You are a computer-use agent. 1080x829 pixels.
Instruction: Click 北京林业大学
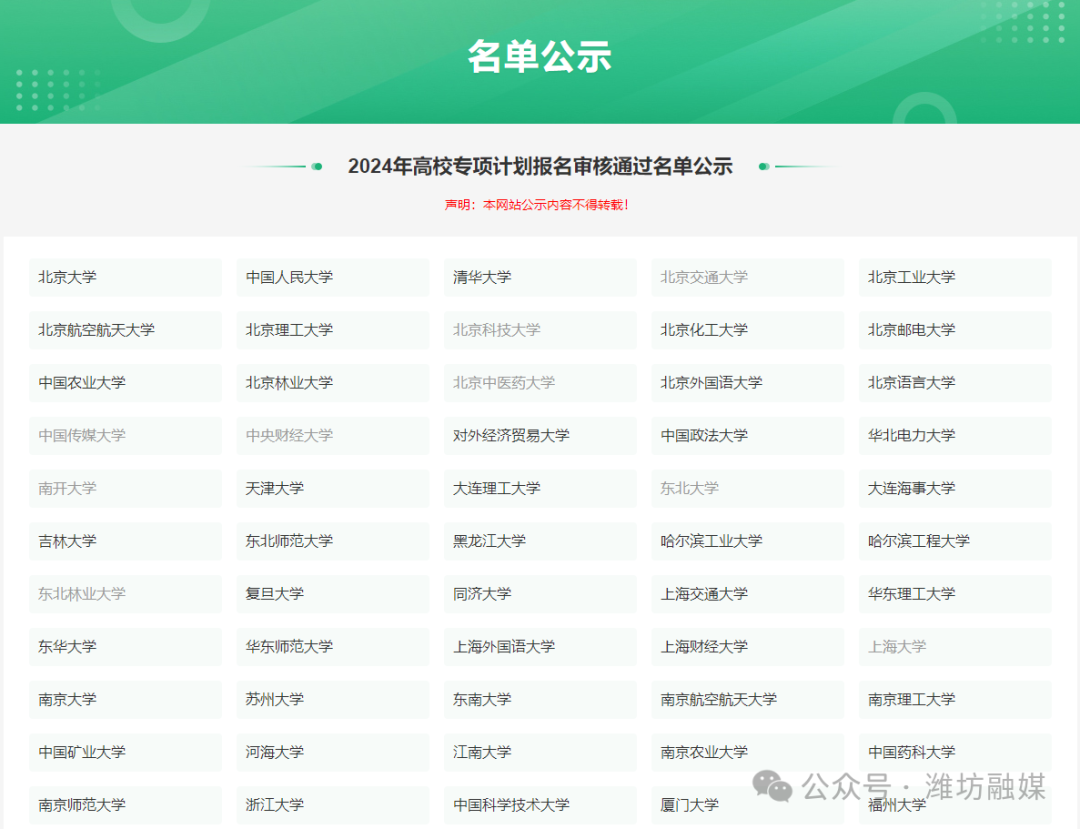tap(333, 383)
